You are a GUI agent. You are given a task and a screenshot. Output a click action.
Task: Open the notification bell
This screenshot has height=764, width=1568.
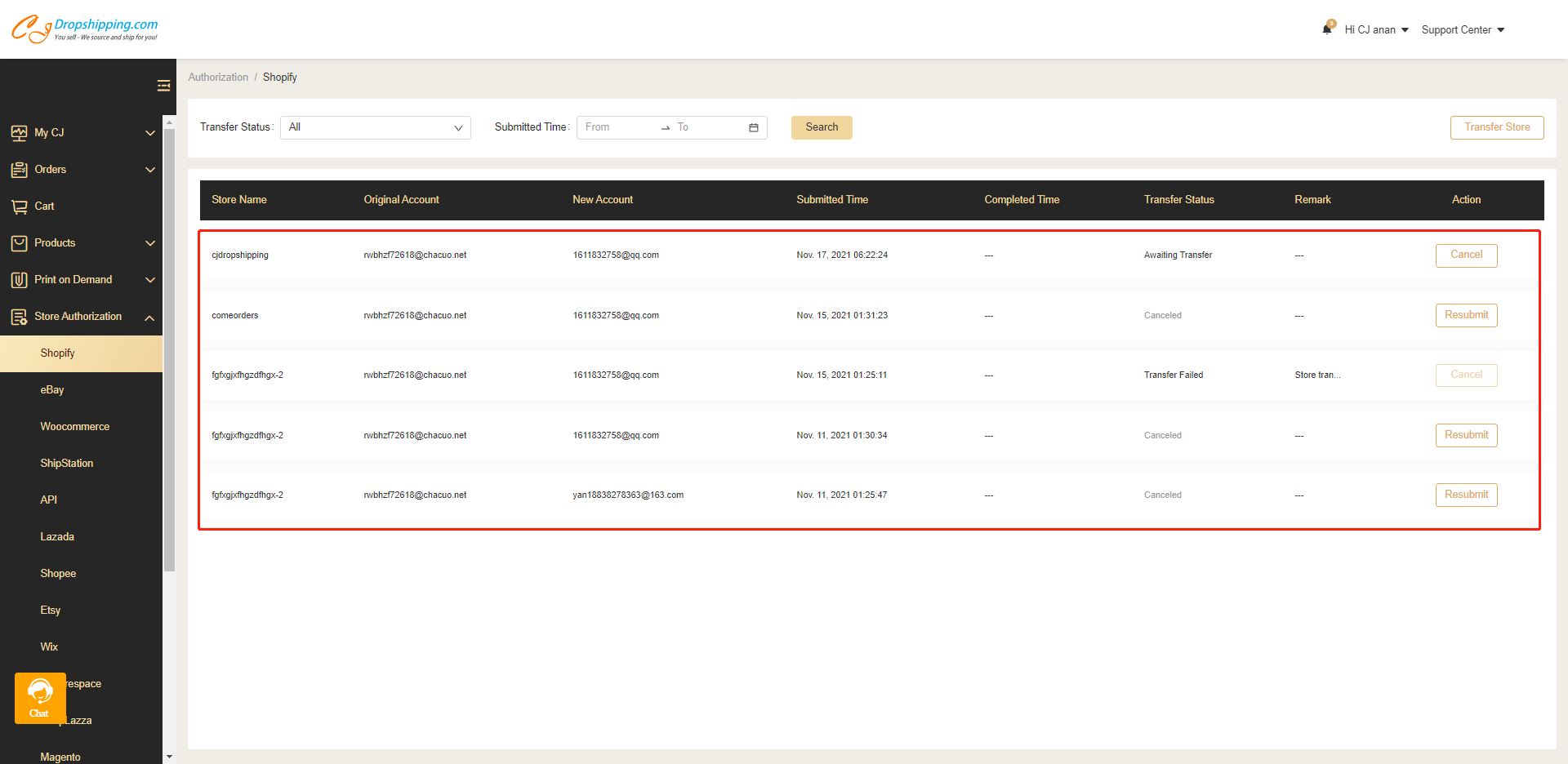(1327, 27)
